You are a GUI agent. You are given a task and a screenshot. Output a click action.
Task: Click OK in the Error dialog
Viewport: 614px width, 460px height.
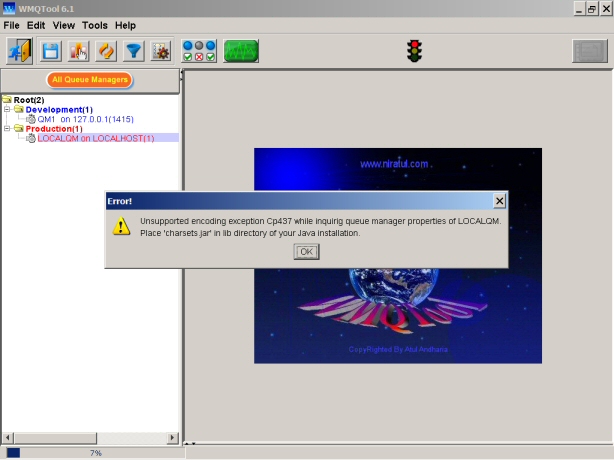pos(307,252)
